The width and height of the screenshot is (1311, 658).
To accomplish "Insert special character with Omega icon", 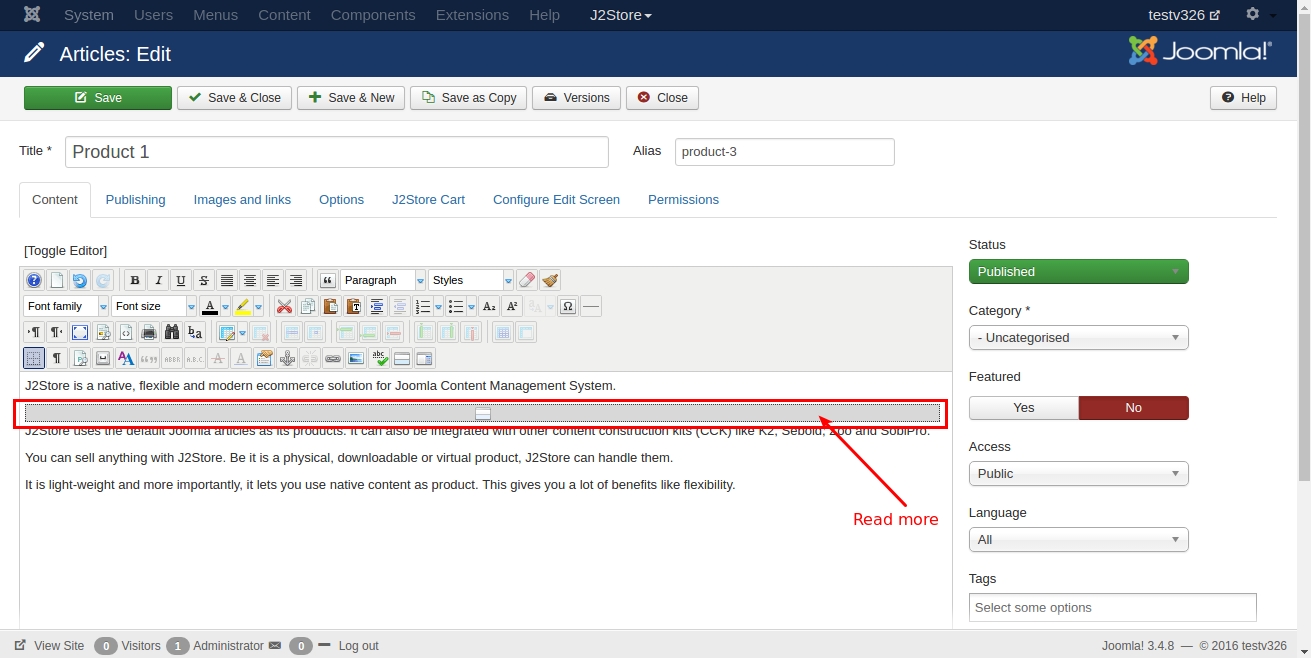I will (x=568, y=307).
